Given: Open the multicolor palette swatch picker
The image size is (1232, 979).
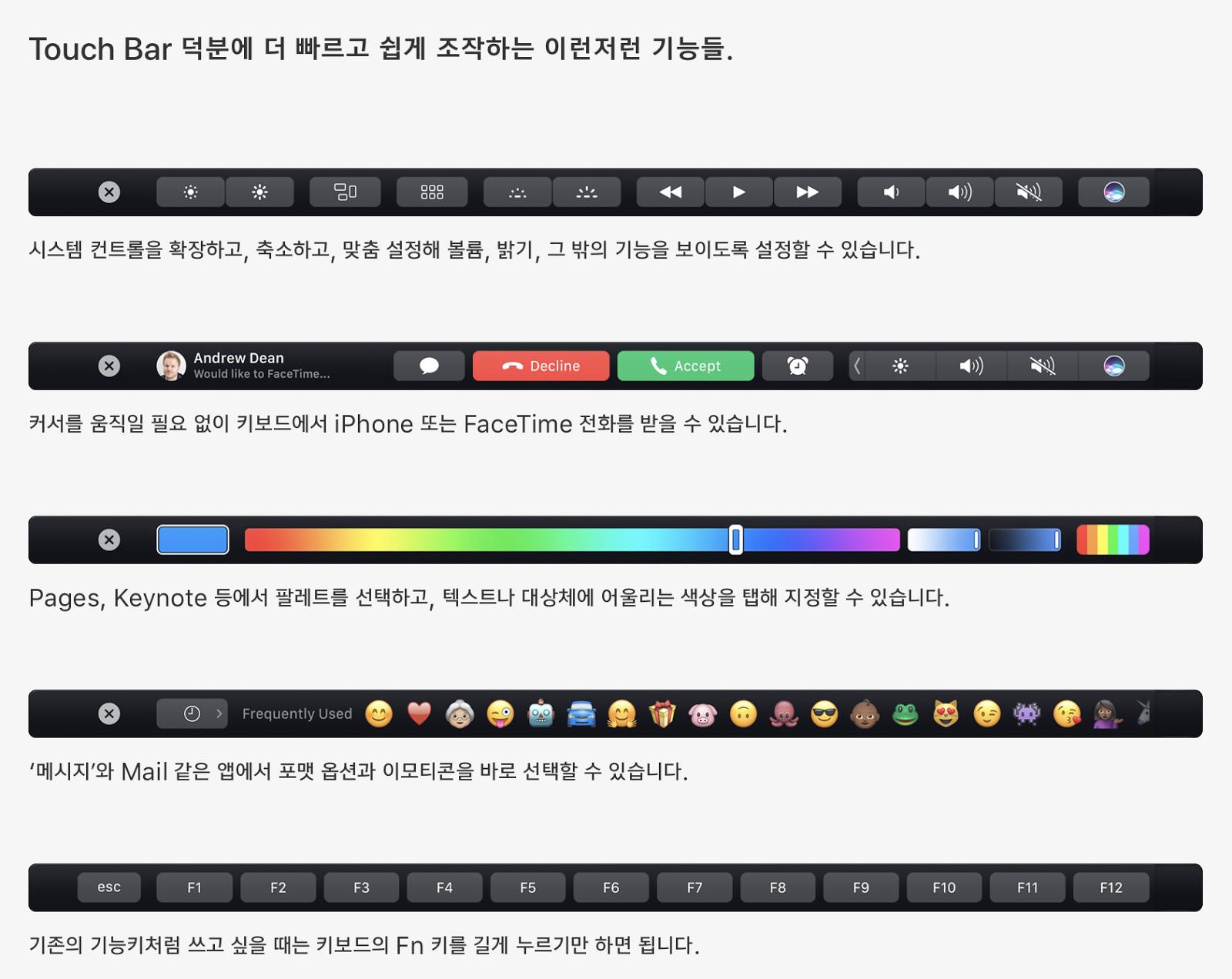Looking at the screenshot, I should click(x=1113, y=540).
